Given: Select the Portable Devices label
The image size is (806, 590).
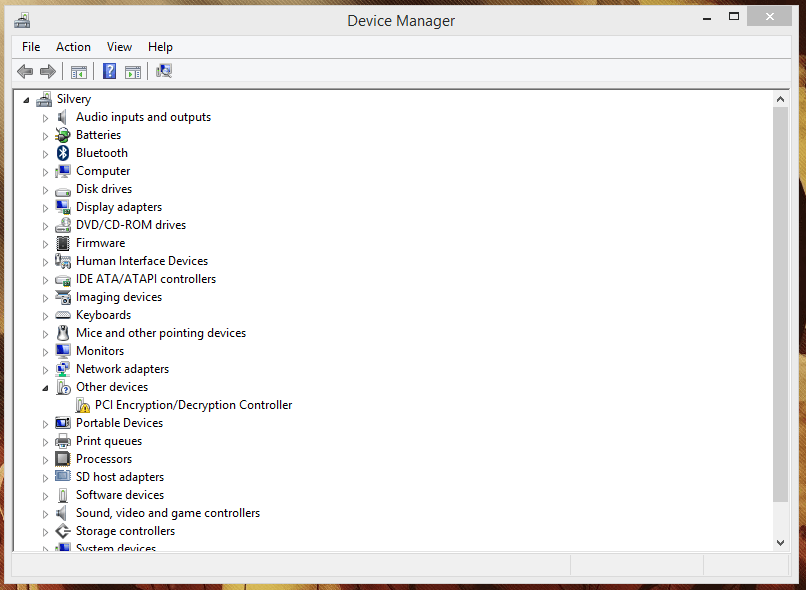Looking at the screenshot, I should point(119,423).
